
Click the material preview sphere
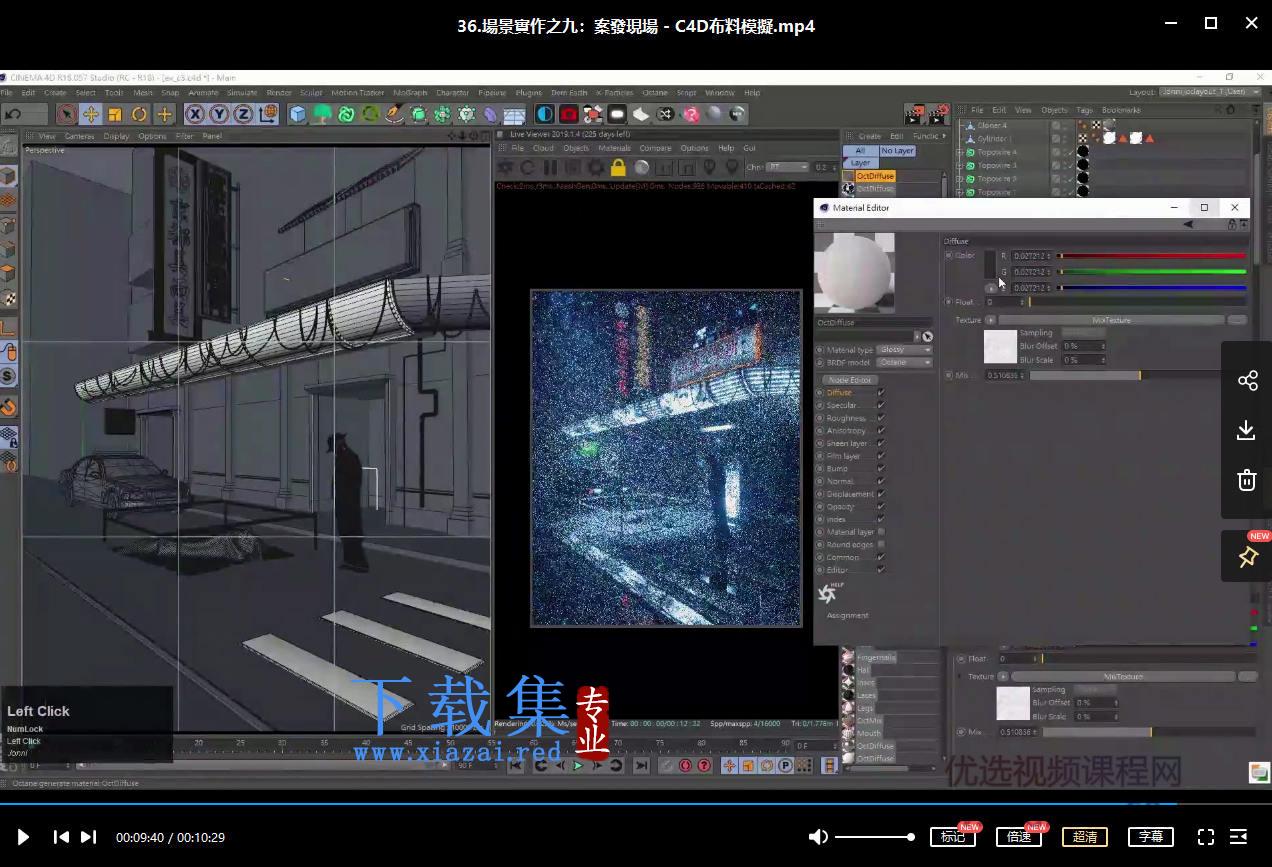[854, 272]
